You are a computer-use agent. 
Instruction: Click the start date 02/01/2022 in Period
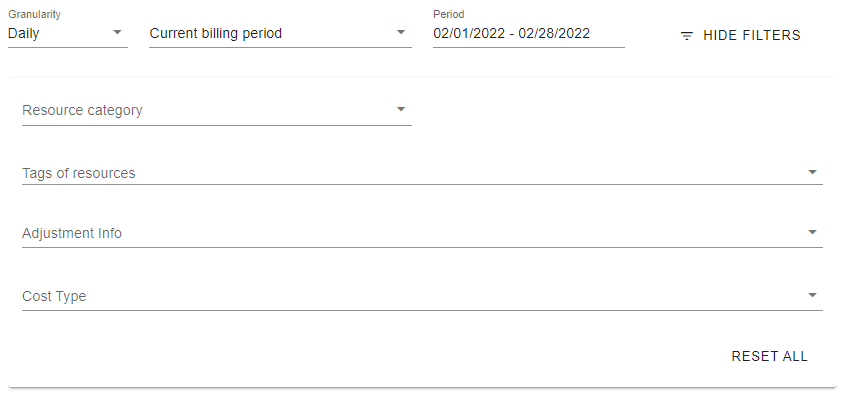469,34
